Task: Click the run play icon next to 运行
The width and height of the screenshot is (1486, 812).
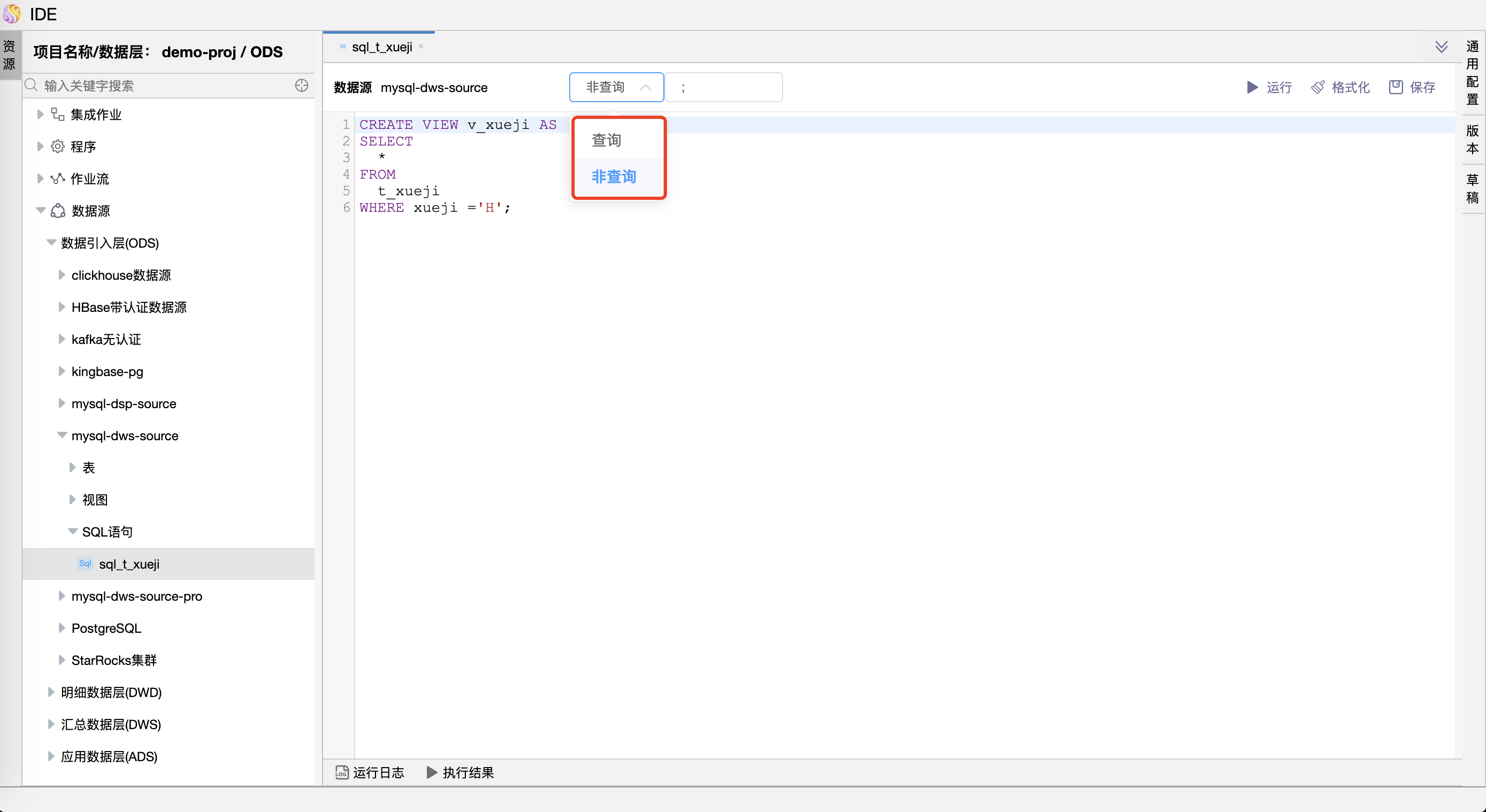Action: [x=1252, y=87]
